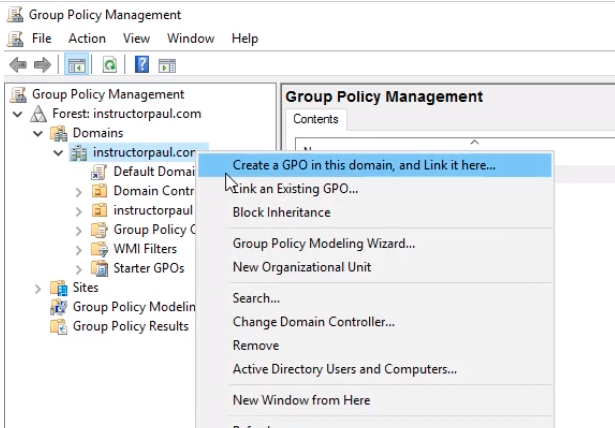
Task: Expand the Sites tree node
Action: coord(38,288)
